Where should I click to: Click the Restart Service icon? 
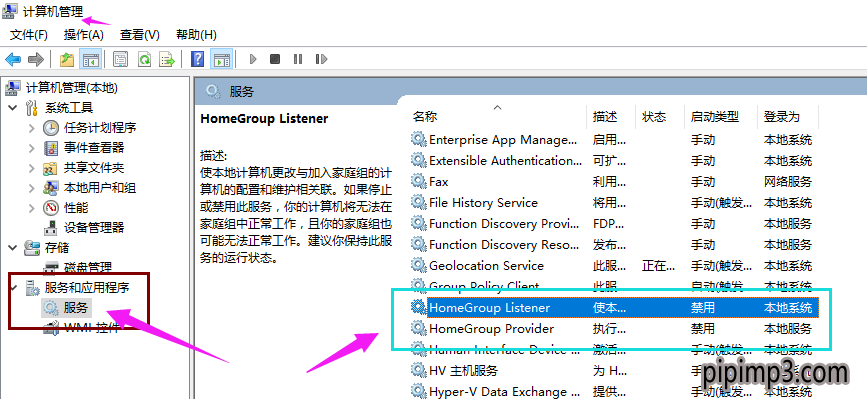321,59
